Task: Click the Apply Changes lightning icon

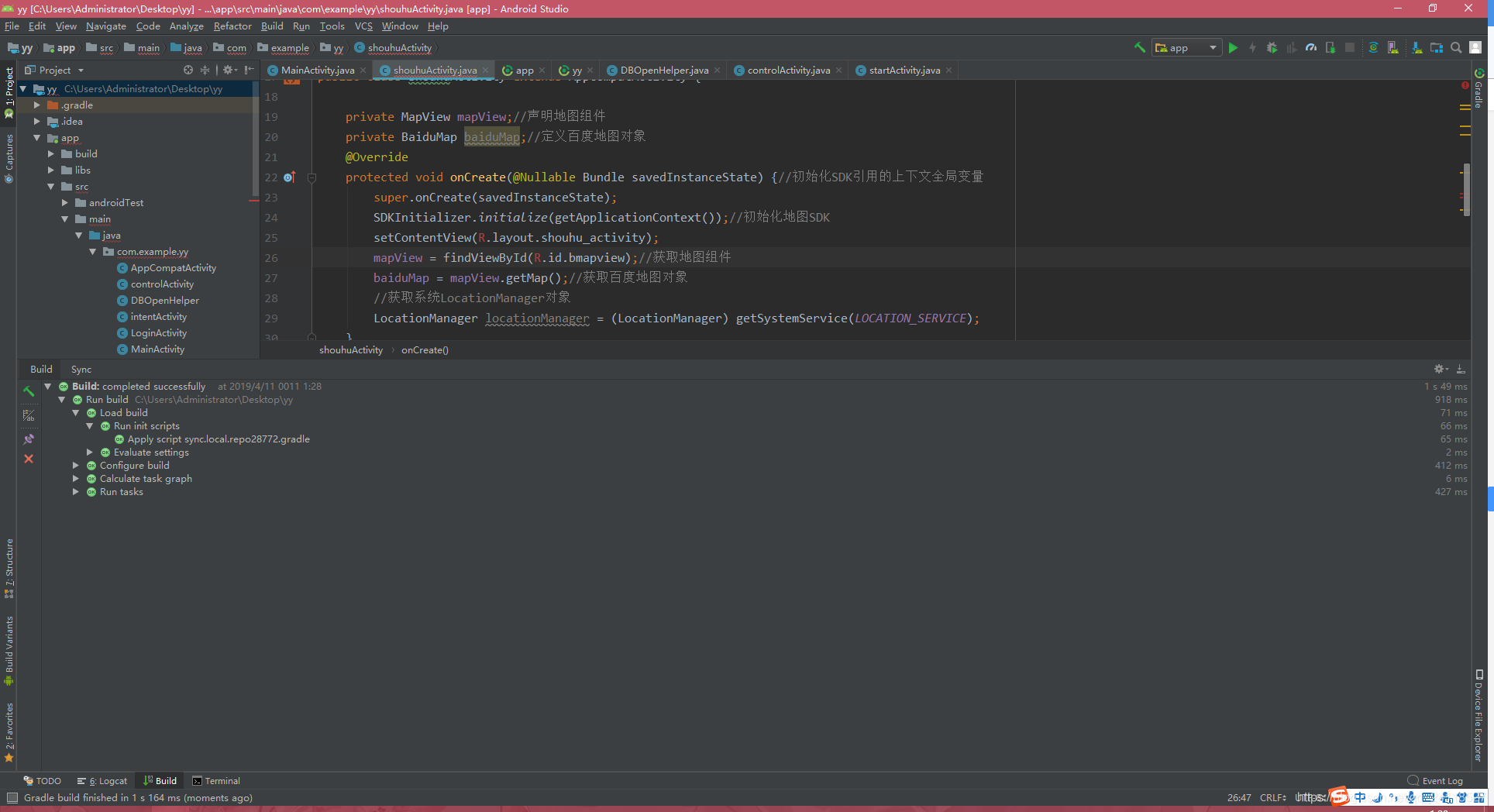Action: (1252, 47)
